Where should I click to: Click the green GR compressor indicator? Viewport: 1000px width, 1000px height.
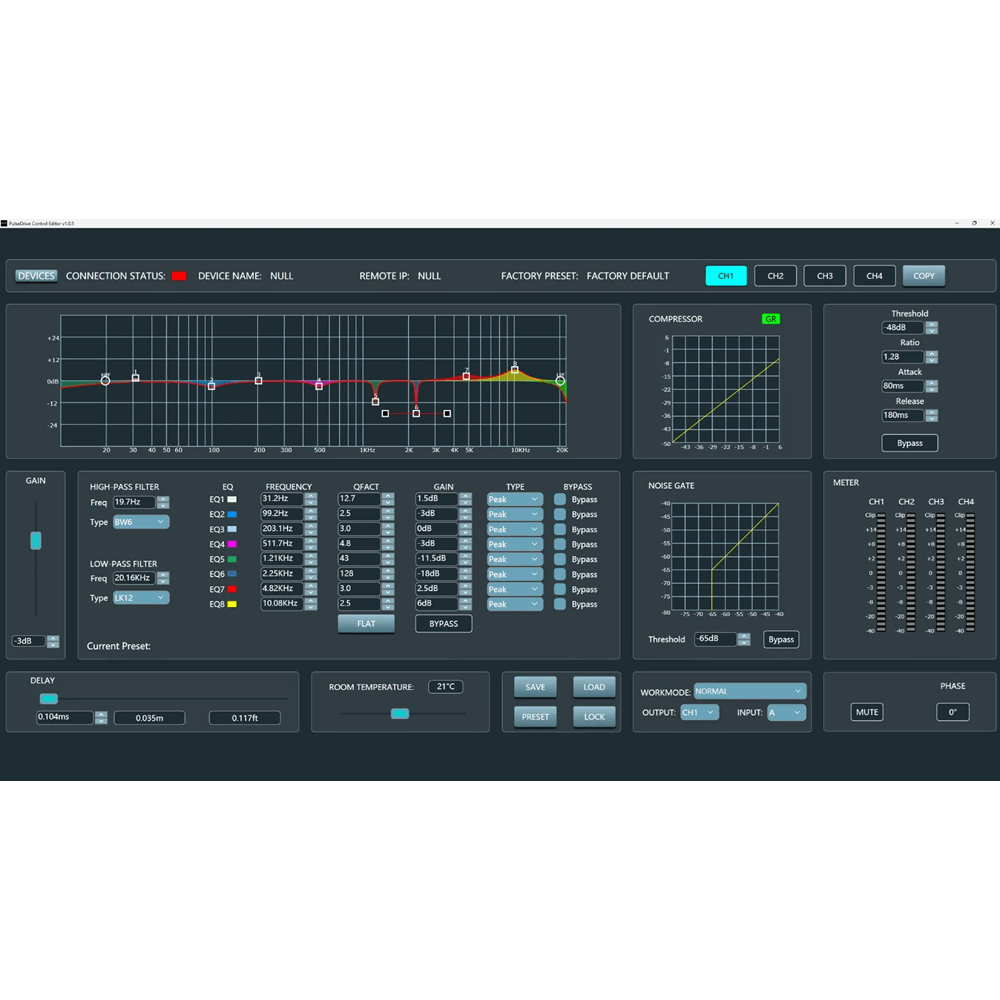click(770, 319)
